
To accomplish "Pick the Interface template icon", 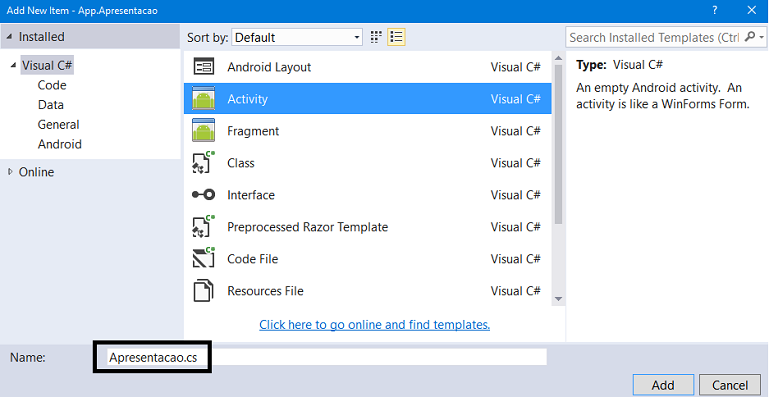I will click(x=204, y=195).
